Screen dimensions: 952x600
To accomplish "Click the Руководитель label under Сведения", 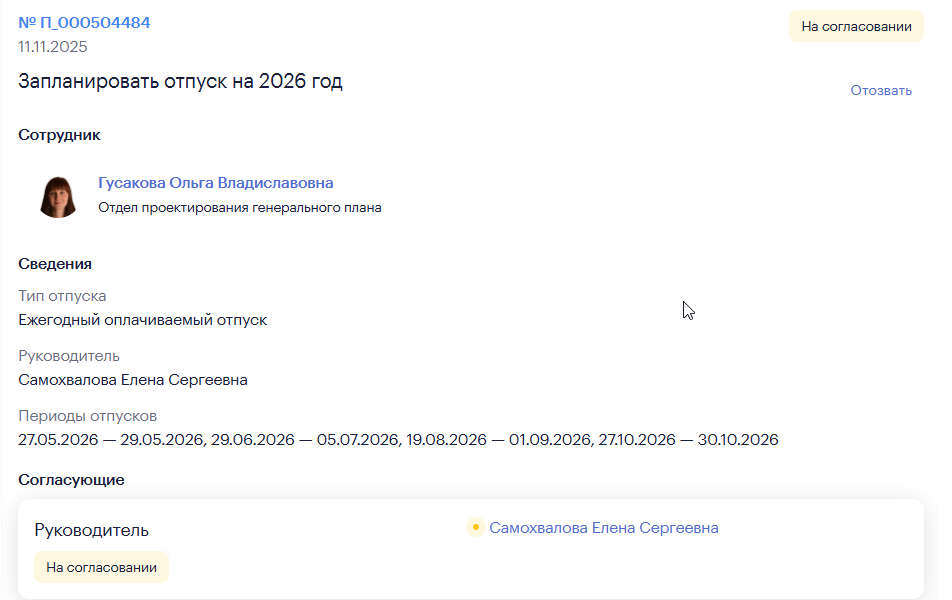I will point(69,356).
